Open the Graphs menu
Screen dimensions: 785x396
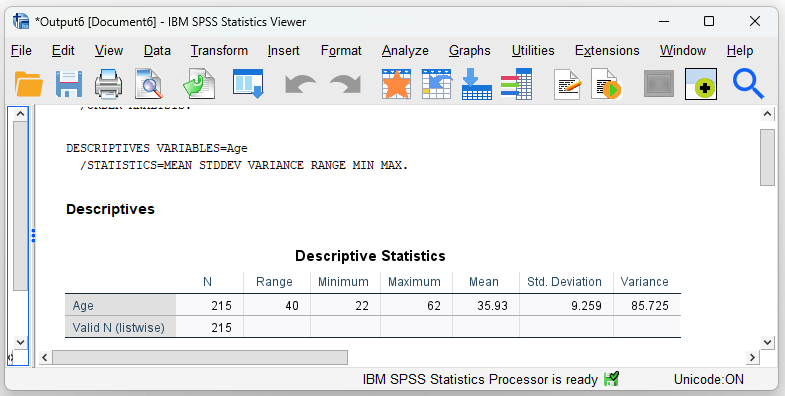pos(470,51)
